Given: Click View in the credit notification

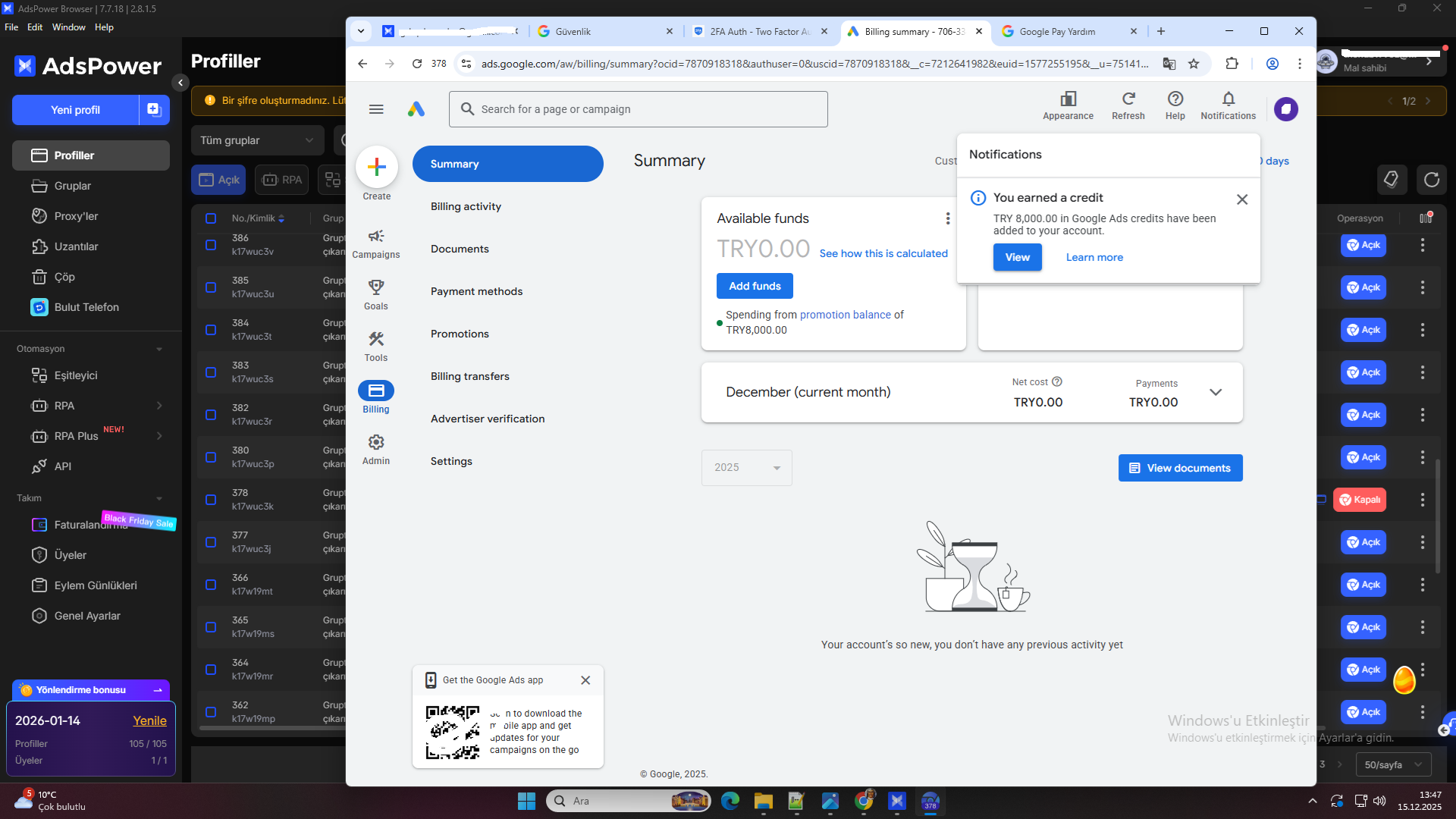Looking at the screenshot, I should [1018, 257].
